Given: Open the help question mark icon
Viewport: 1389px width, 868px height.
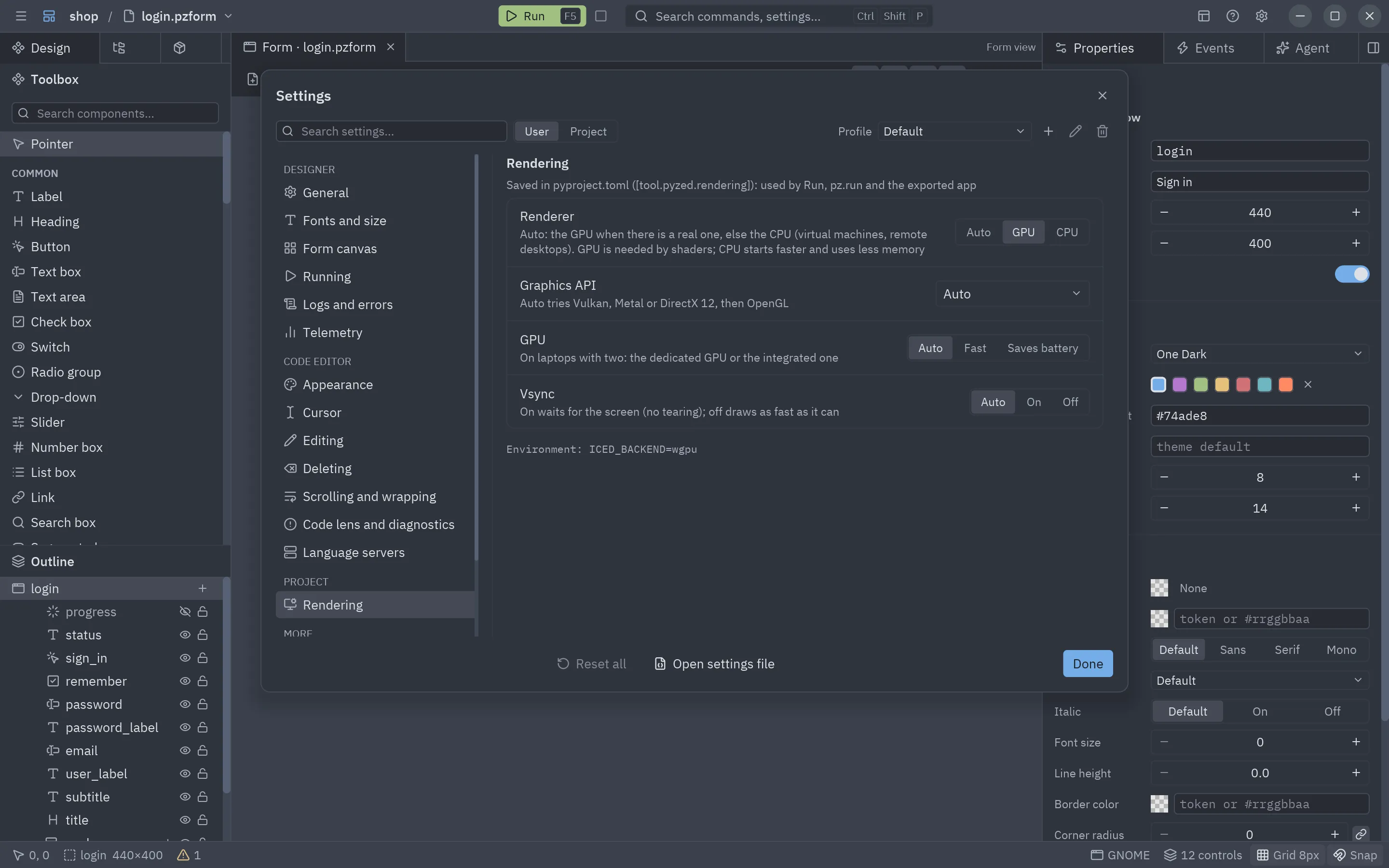Looking at the screenshot, I should 1232,16.
